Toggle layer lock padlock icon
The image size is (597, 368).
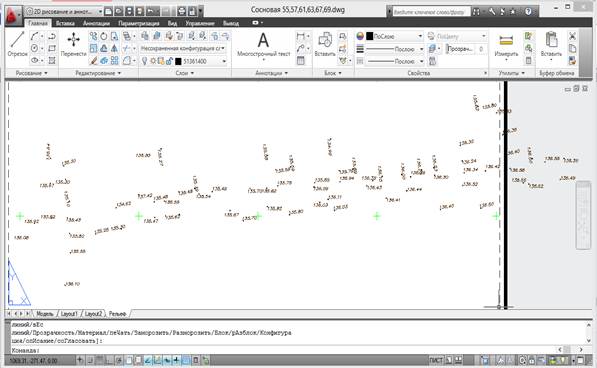pyautogui.click(x=169, y=61)
